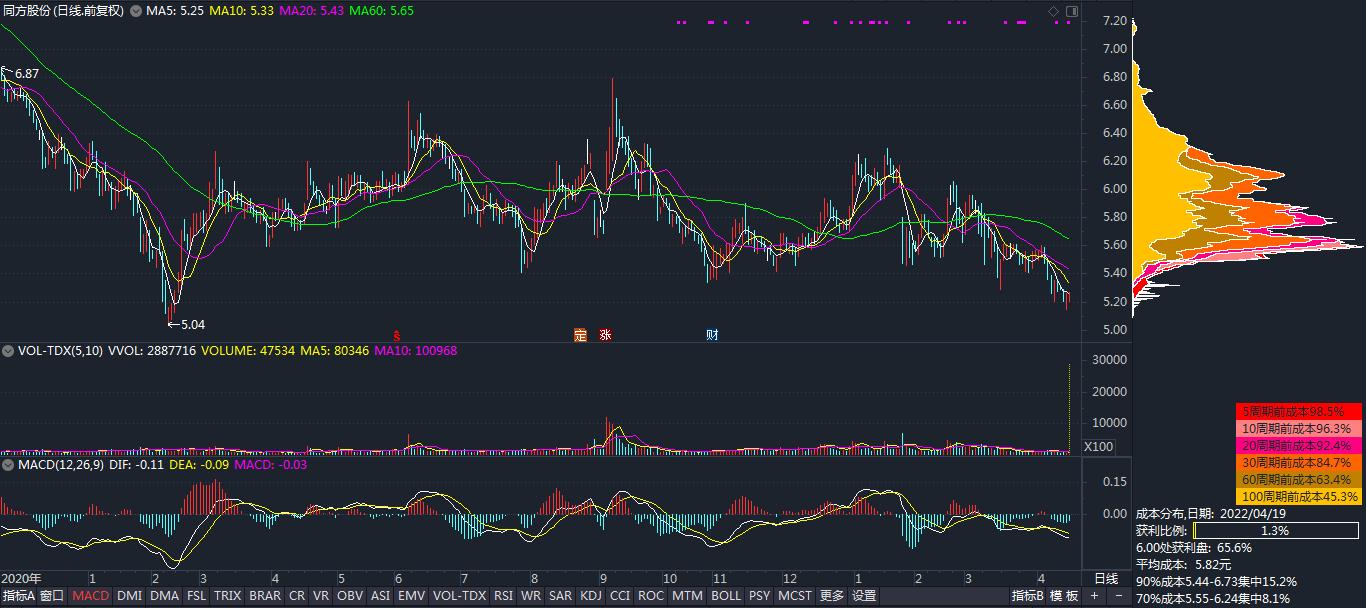Open the 模板 template button
This screenshot has height=608, width=1366.
[x=1064, y=596]
